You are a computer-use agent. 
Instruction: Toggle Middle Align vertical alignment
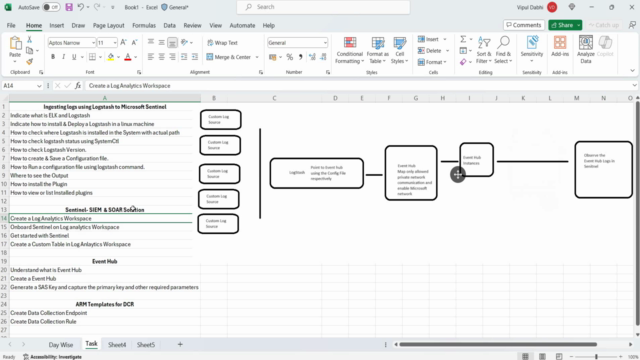pyautogui.click(x=162, y=42)
